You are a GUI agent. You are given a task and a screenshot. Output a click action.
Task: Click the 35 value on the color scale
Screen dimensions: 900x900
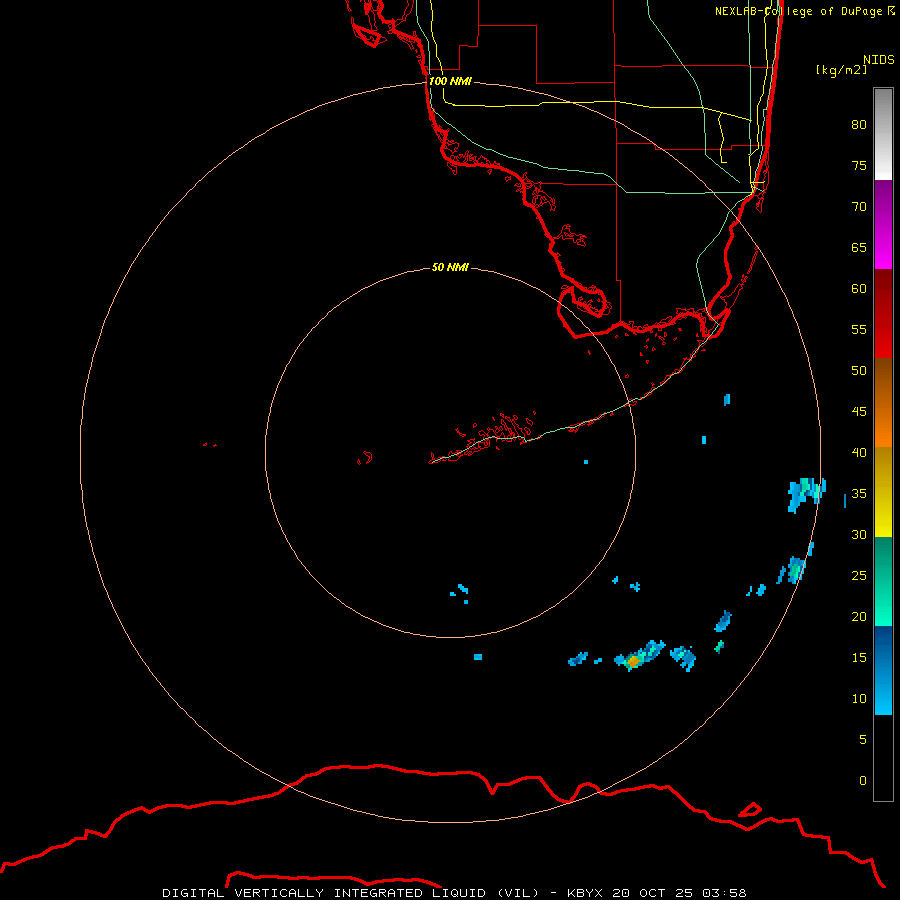859,494
